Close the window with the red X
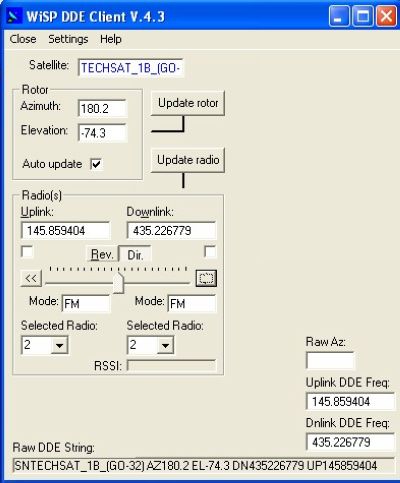This screenshot has height=483, width=400. coord(386,16)
